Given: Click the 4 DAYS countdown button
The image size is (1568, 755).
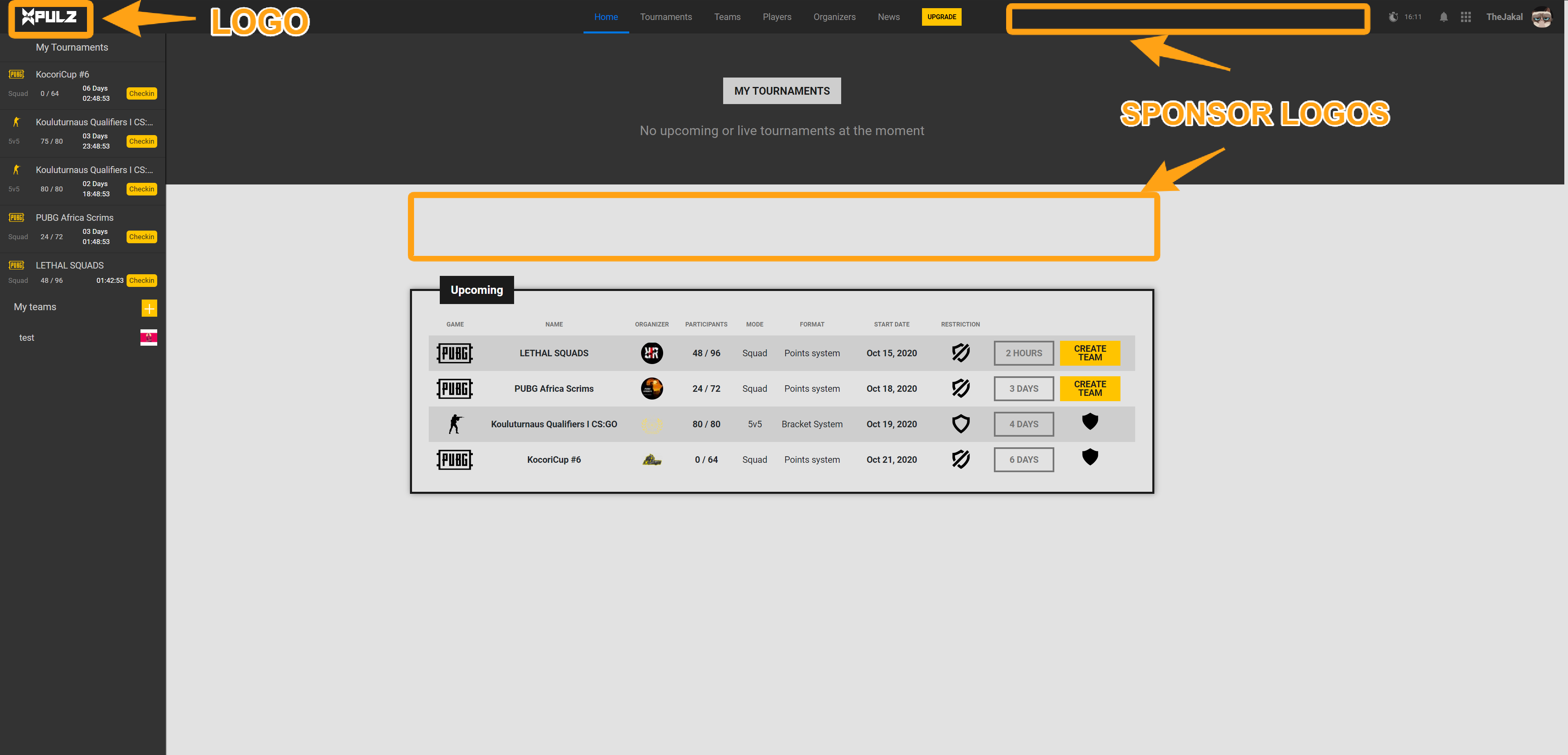Looking at the screenshot, I should [1023, 424].
